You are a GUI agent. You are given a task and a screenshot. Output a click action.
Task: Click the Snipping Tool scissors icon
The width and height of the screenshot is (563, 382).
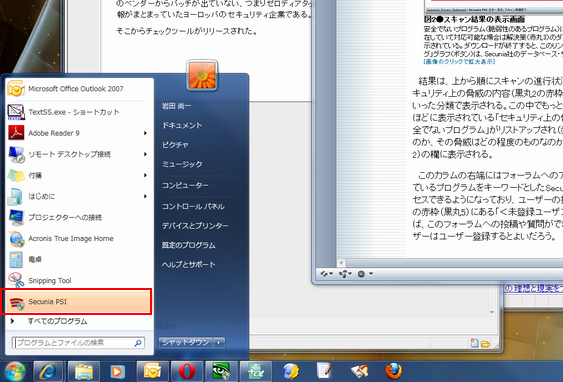point(15,280)
